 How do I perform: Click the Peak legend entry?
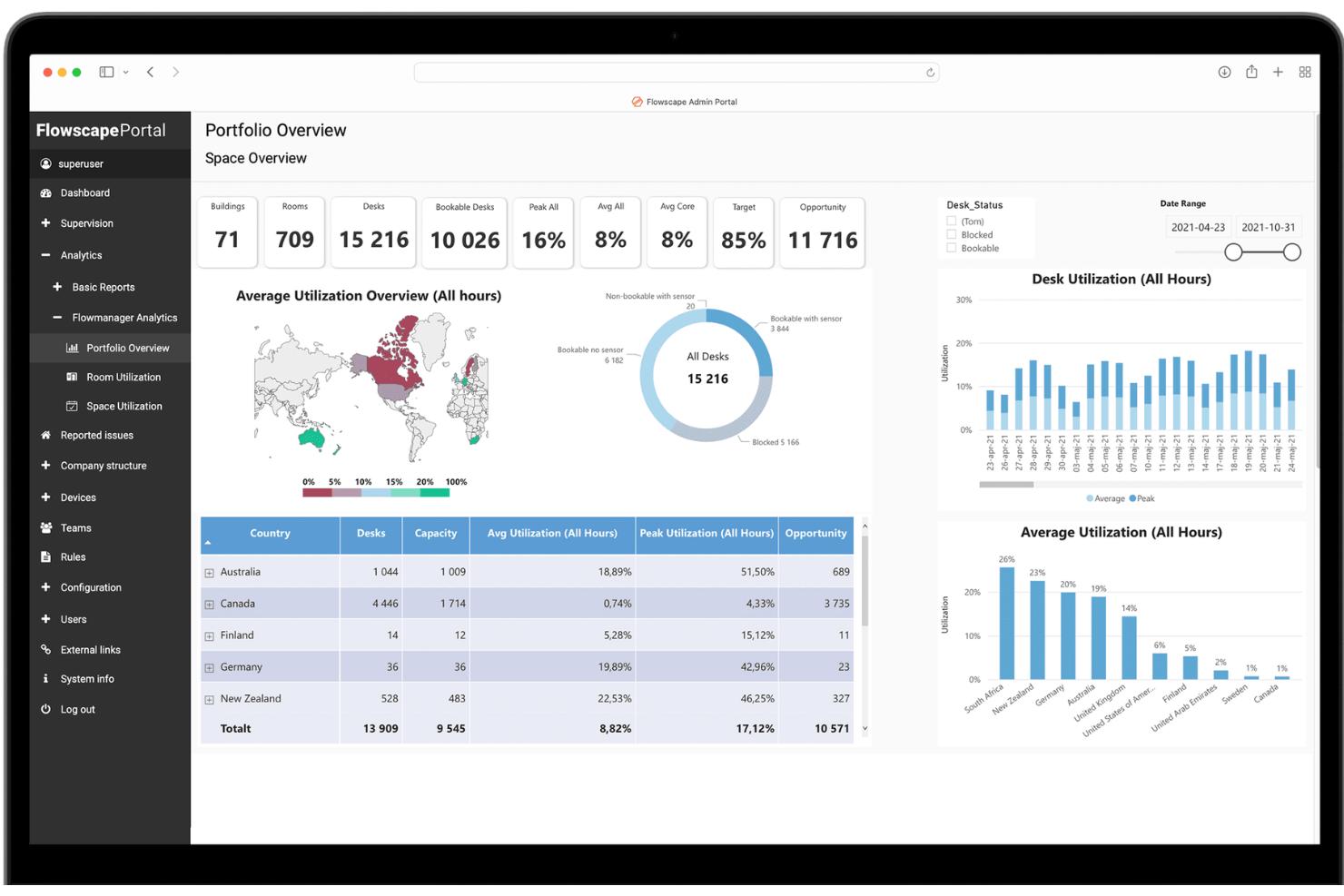pyautogui.click(x=1141, y=498)
